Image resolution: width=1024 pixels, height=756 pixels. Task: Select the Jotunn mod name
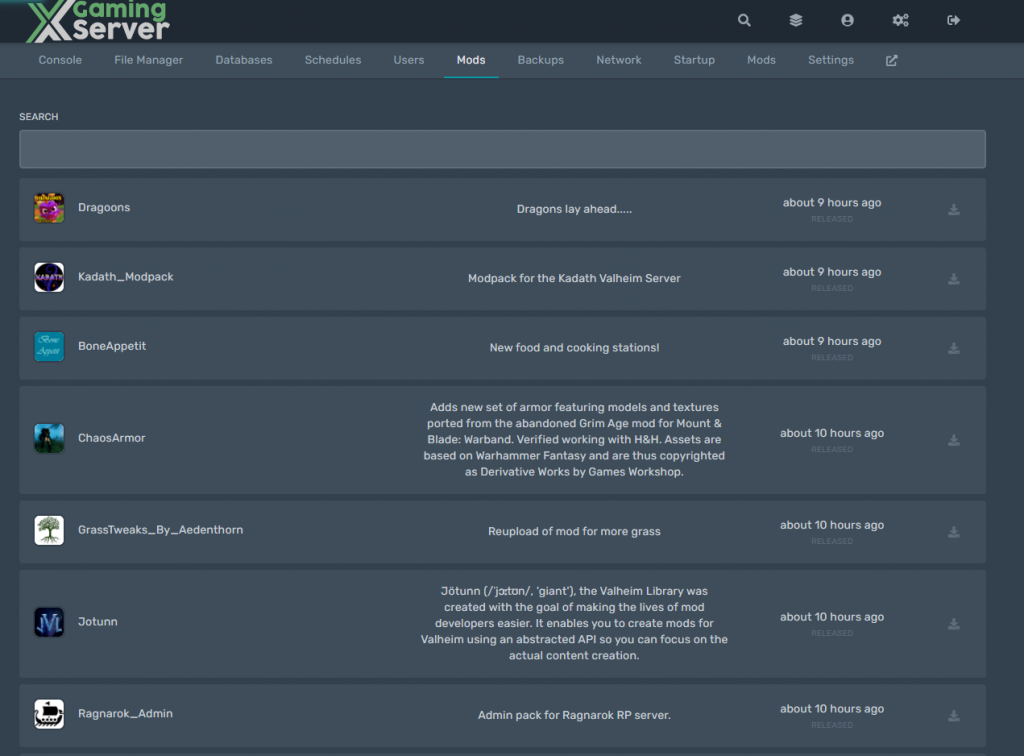point(97,622)
